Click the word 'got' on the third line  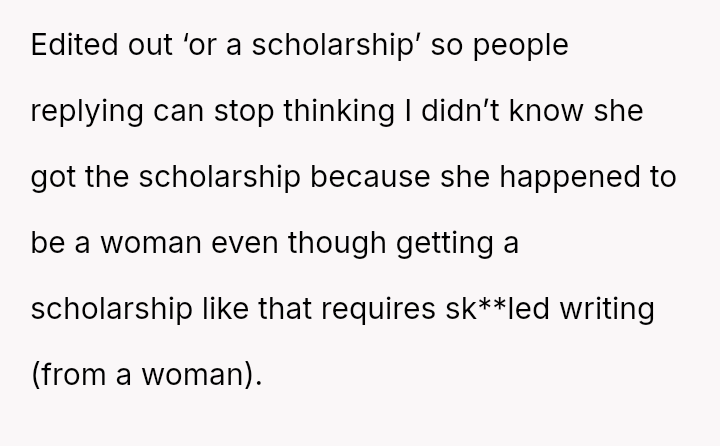tap(53, 179)
